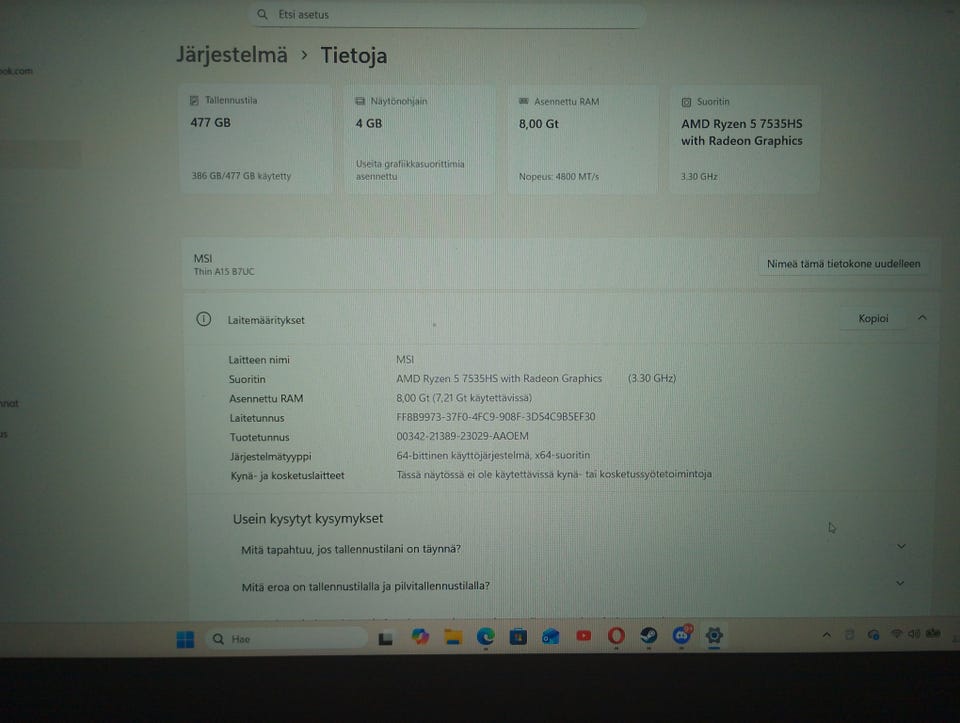Select the Tuotetunnus value 00342-21389-23029-AAOEM
Viewport: 960px width, 723px height.
click(x=462, y=436)
